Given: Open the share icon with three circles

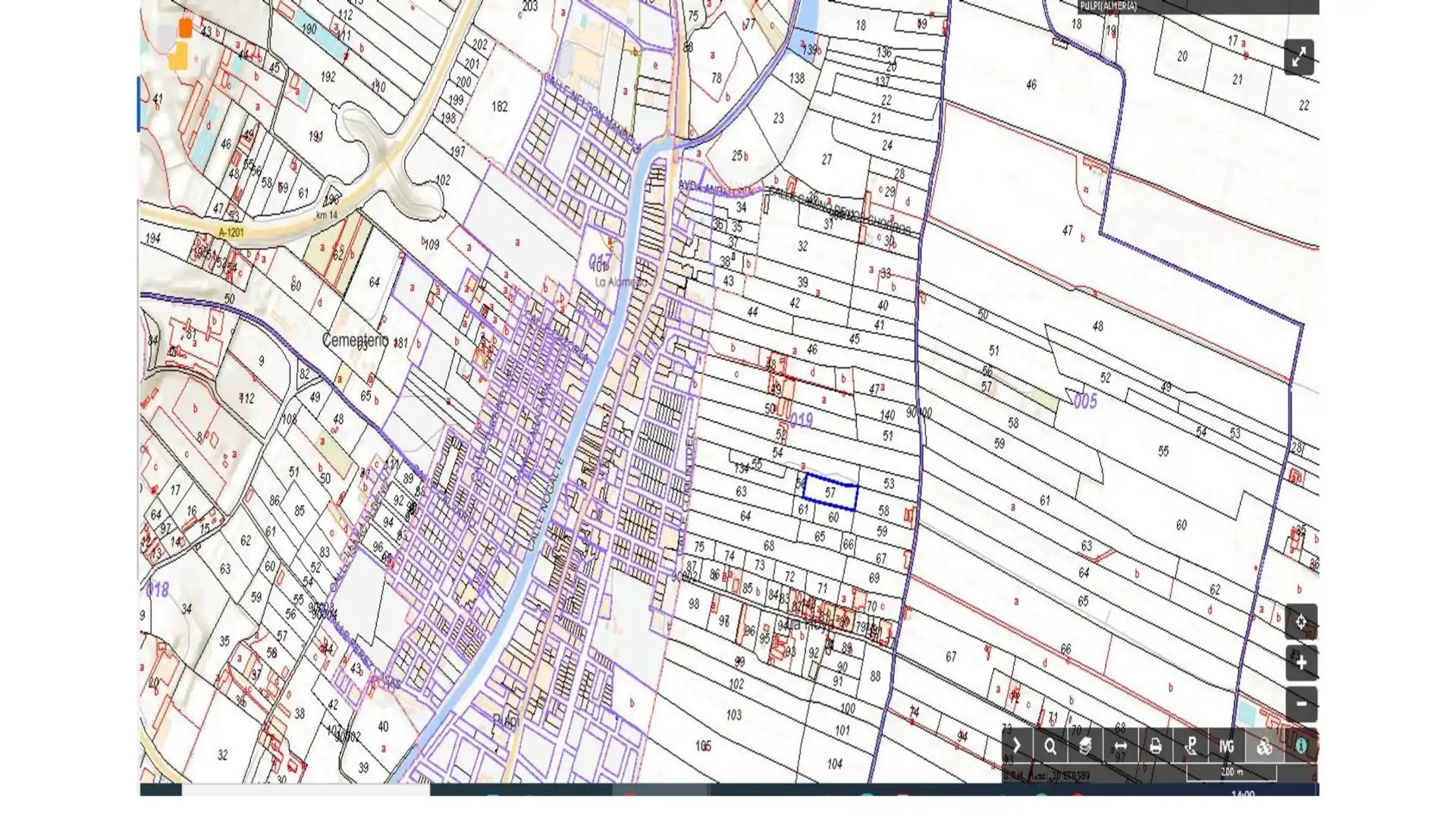Looking at the screenshot, I should click(x=1263, y=747).
